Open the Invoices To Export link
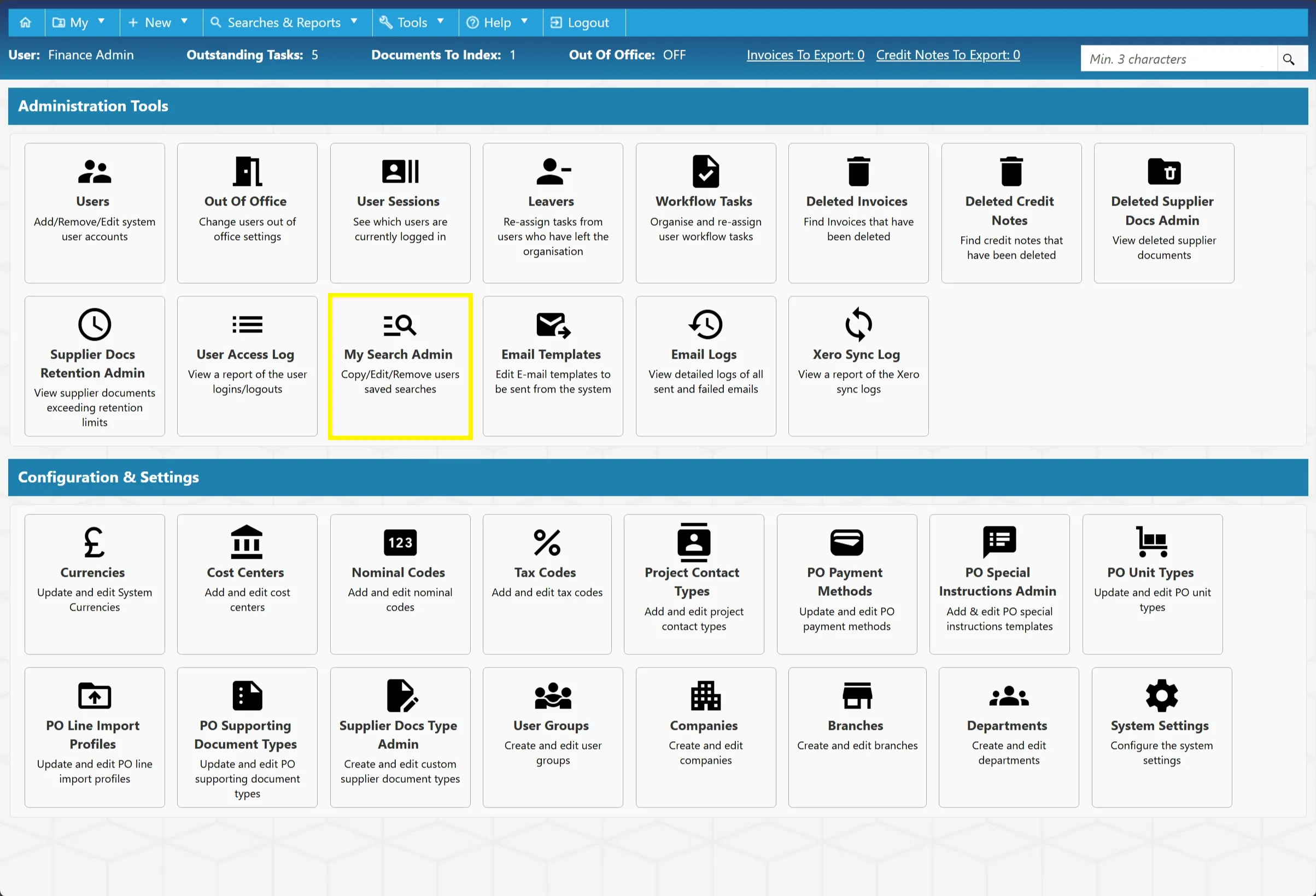 point(805,55)
